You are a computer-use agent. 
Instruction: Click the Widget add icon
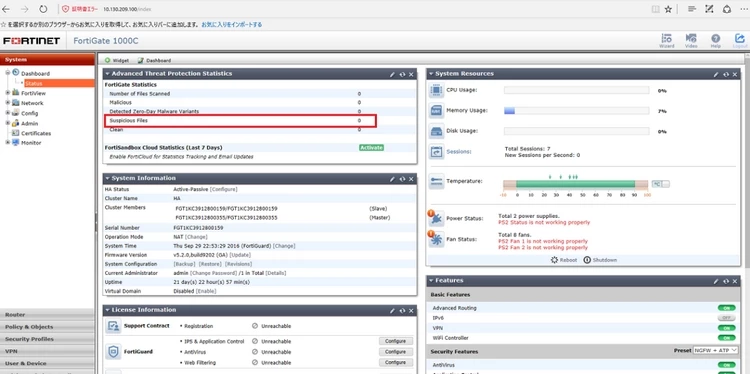click(108, 60)
